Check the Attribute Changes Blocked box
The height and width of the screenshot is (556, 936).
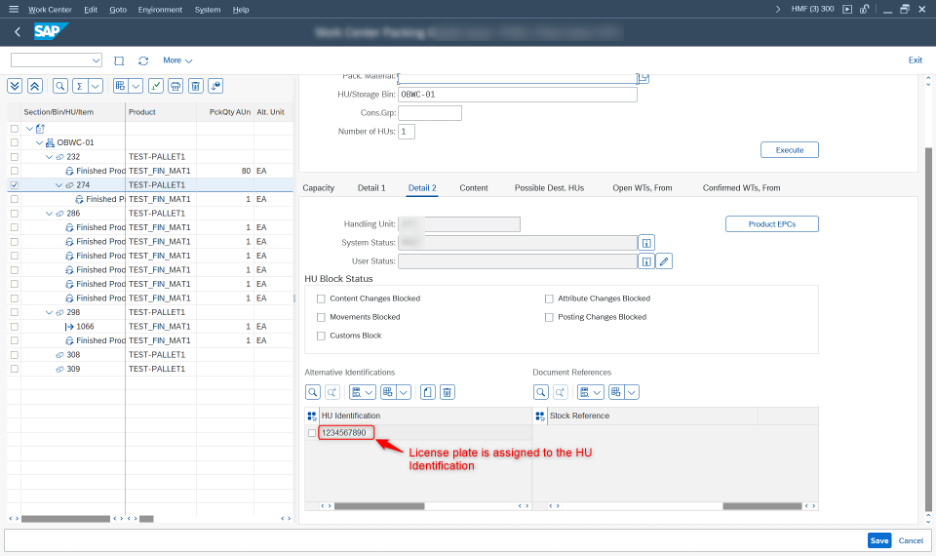click(x=549, y=299)
